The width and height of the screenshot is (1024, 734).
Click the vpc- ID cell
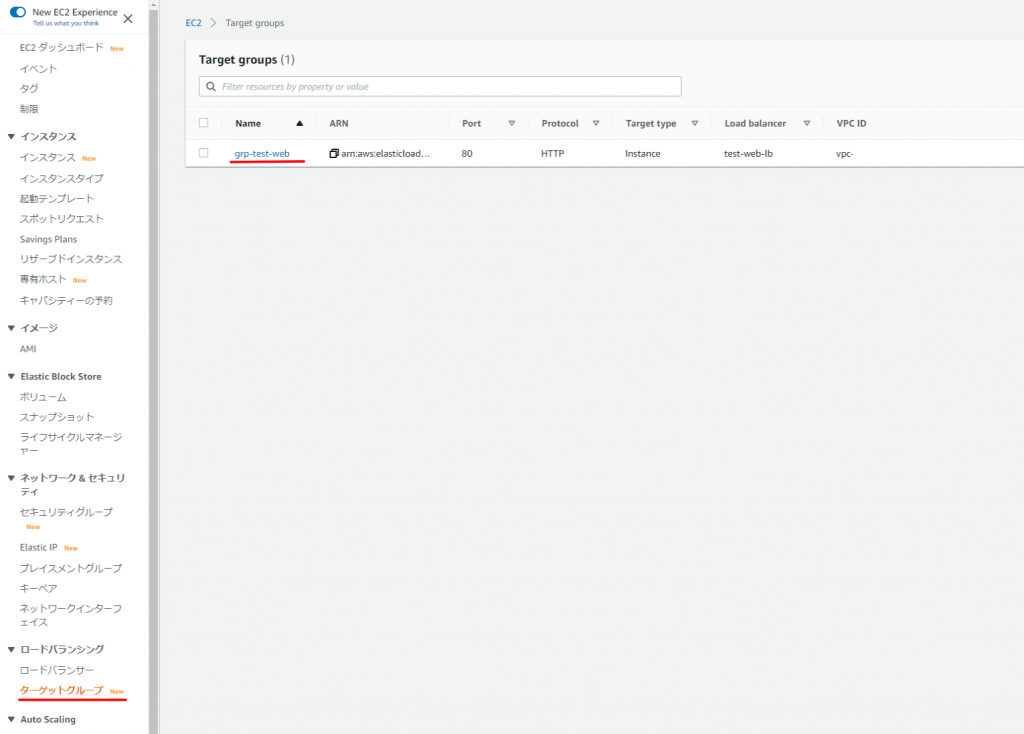point(844,153)
